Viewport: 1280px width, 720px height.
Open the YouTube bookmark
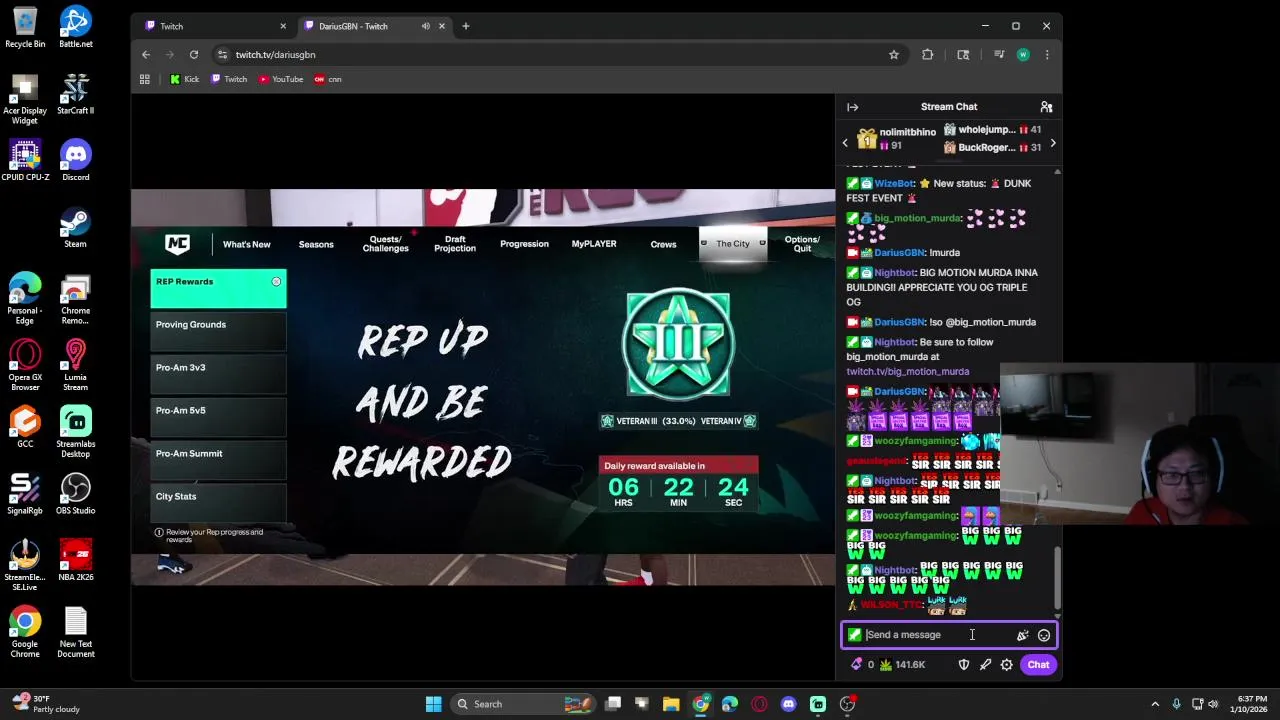click(281, 79)
